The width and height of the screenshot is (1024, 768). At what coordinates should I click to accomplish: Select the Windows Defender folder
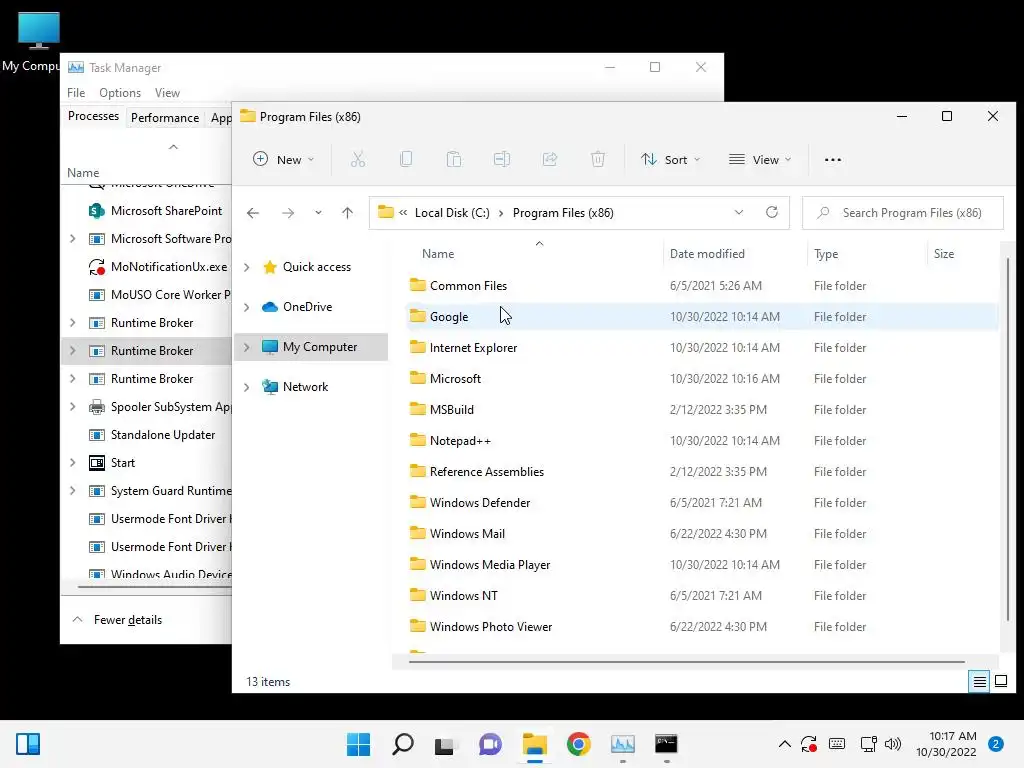(x=701, y=503)
